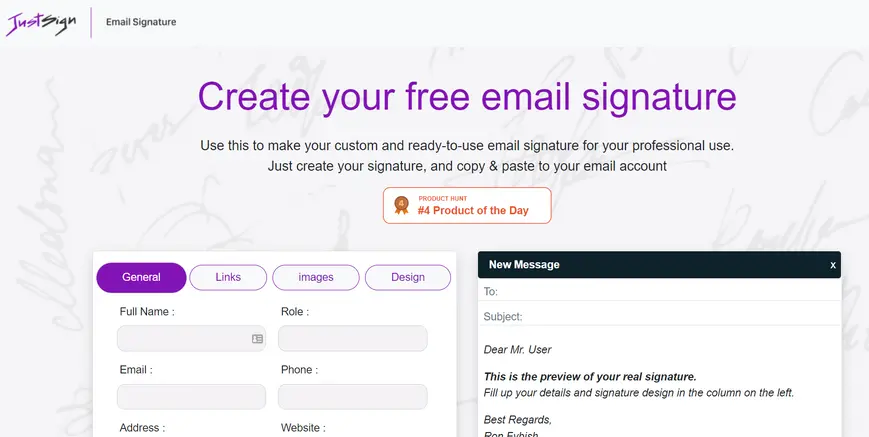Viewport: 869px width, 437px height.
Task: Switch to the Links tab
Action: point(228,277)
